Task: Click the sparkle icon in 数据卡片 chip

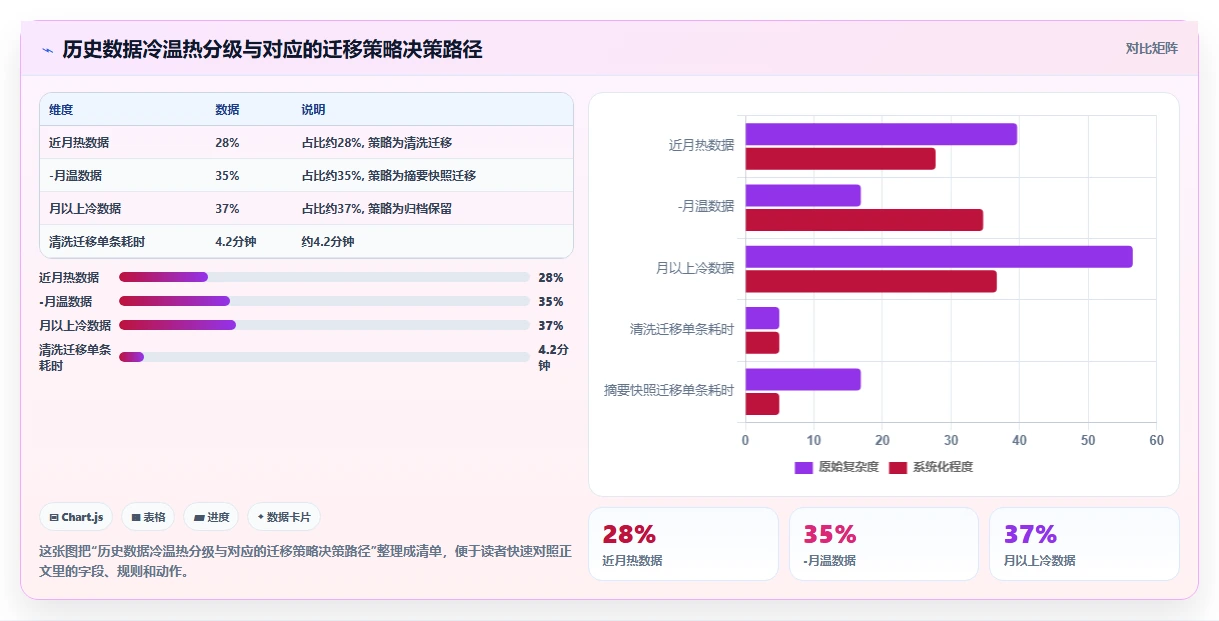Action: (x=261, y=517)
